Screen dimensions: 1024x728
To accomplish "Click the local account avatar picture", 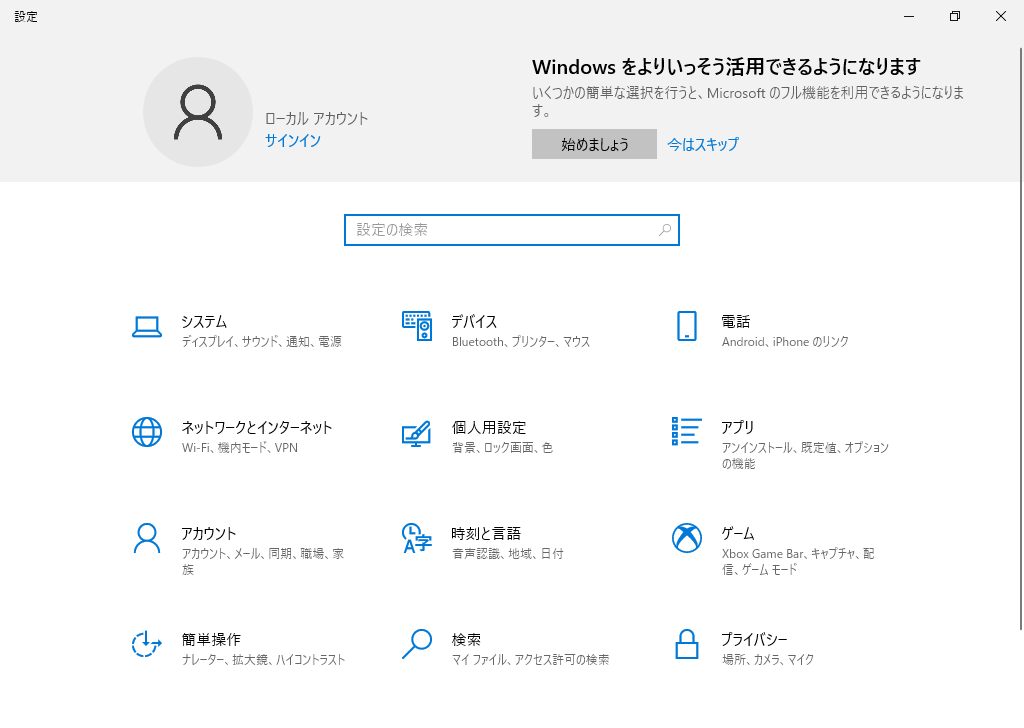I will (198, 112).
